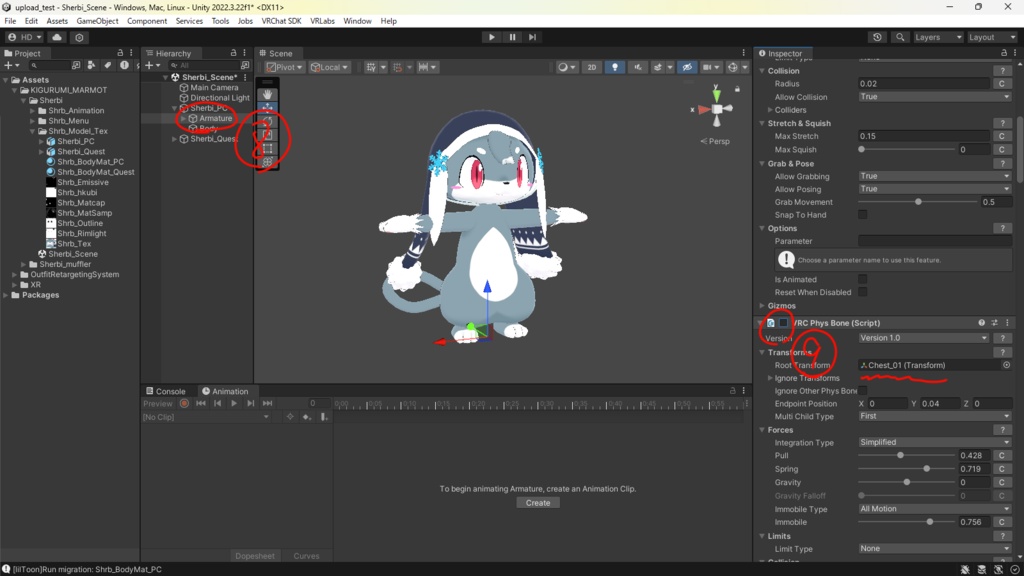1024x576 pixels.
Task: Open Phys Bone component help icon
Action: tap(982, 323)
